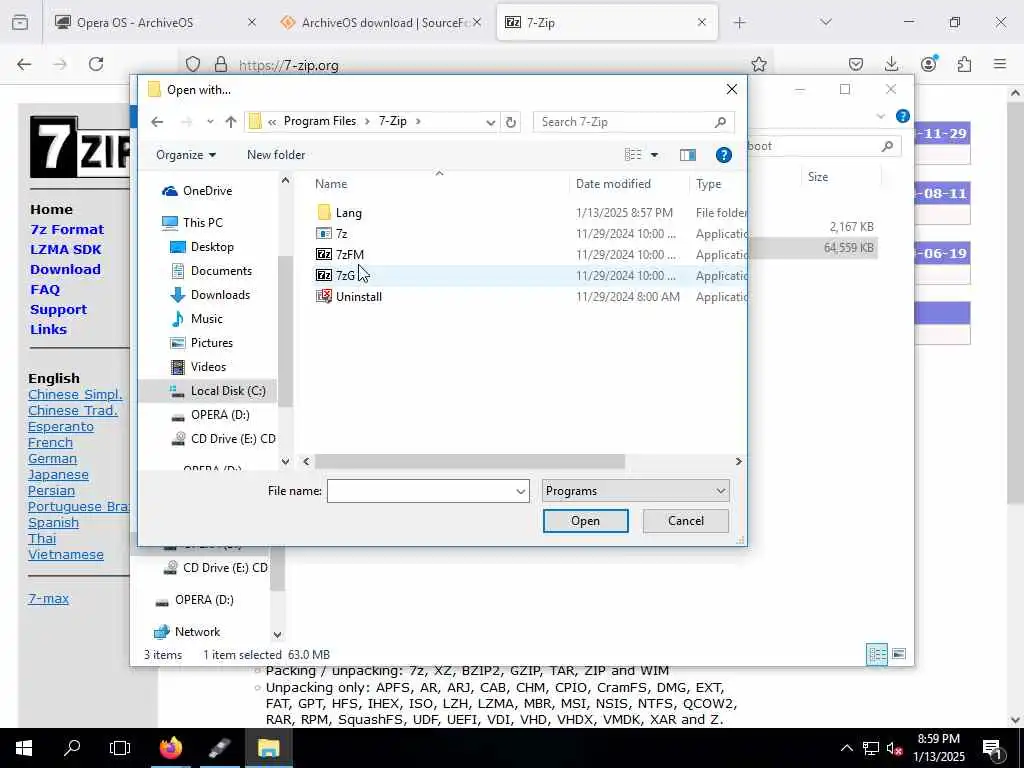Open the FAQ link

click(45, 289)
